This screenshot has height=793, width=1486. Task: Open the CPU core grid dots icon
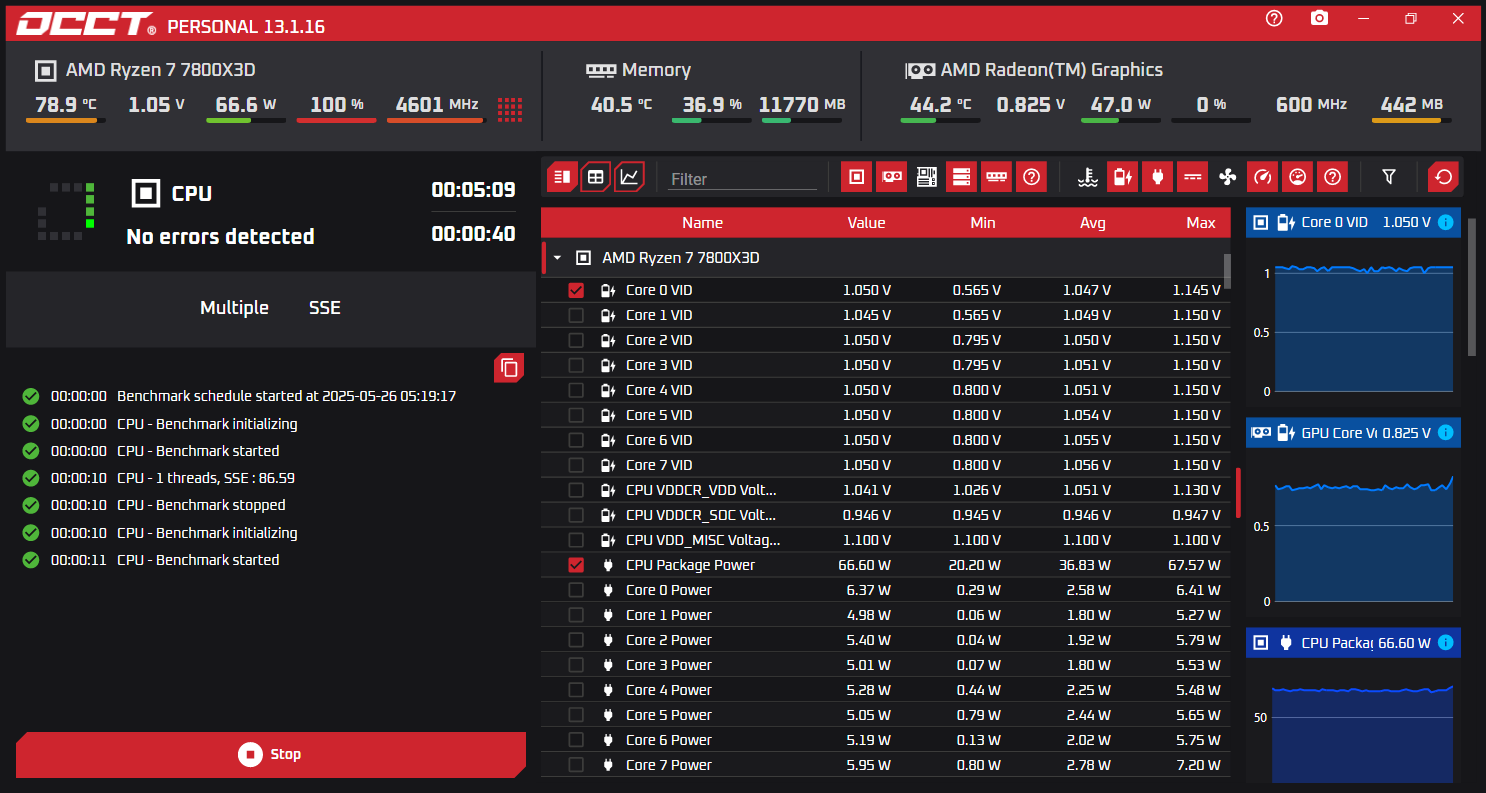coord(510,108)
